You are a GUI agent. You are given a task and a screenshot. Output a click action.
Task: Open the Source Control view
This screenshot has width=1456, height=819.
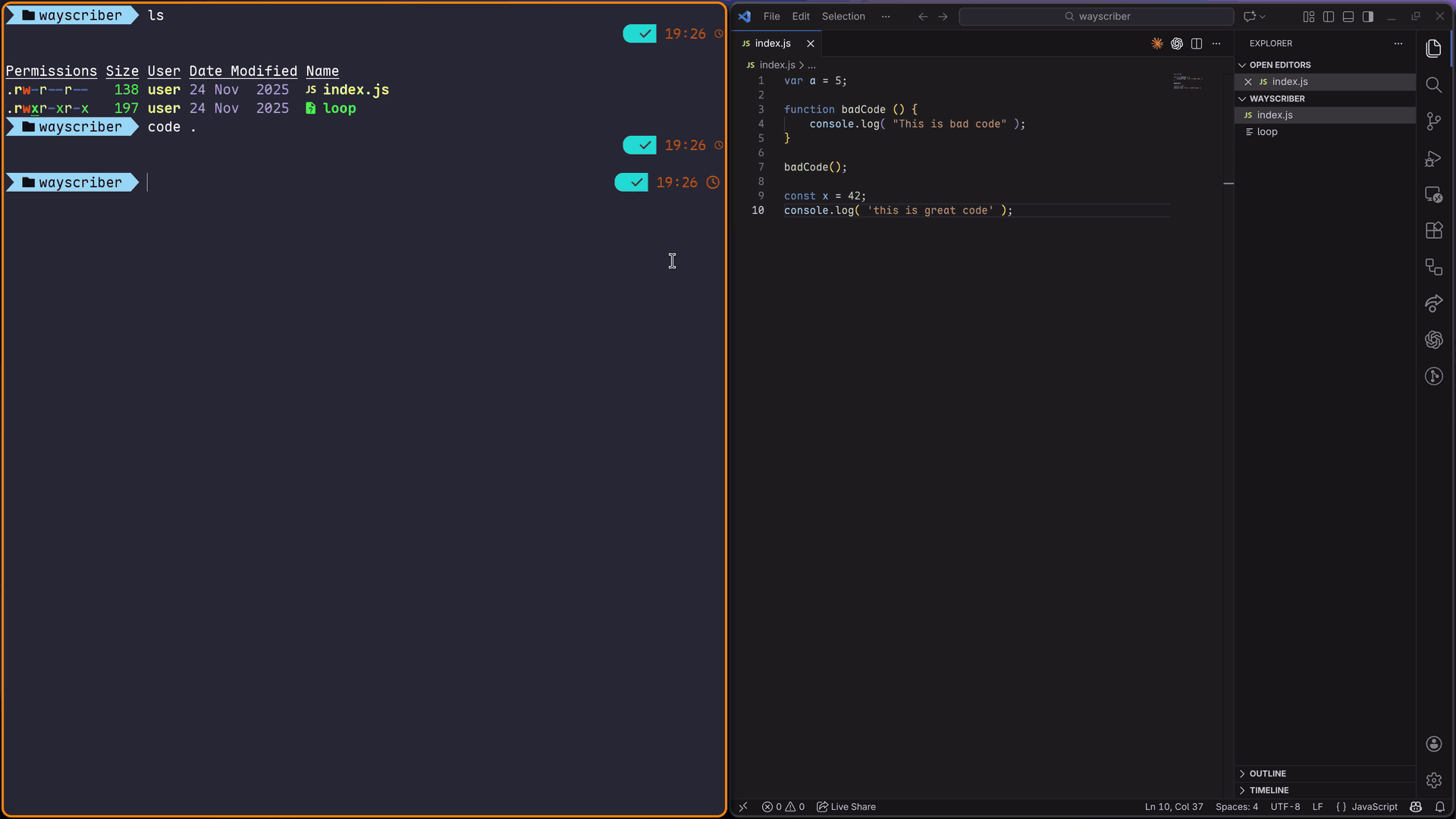point(1434,121)
